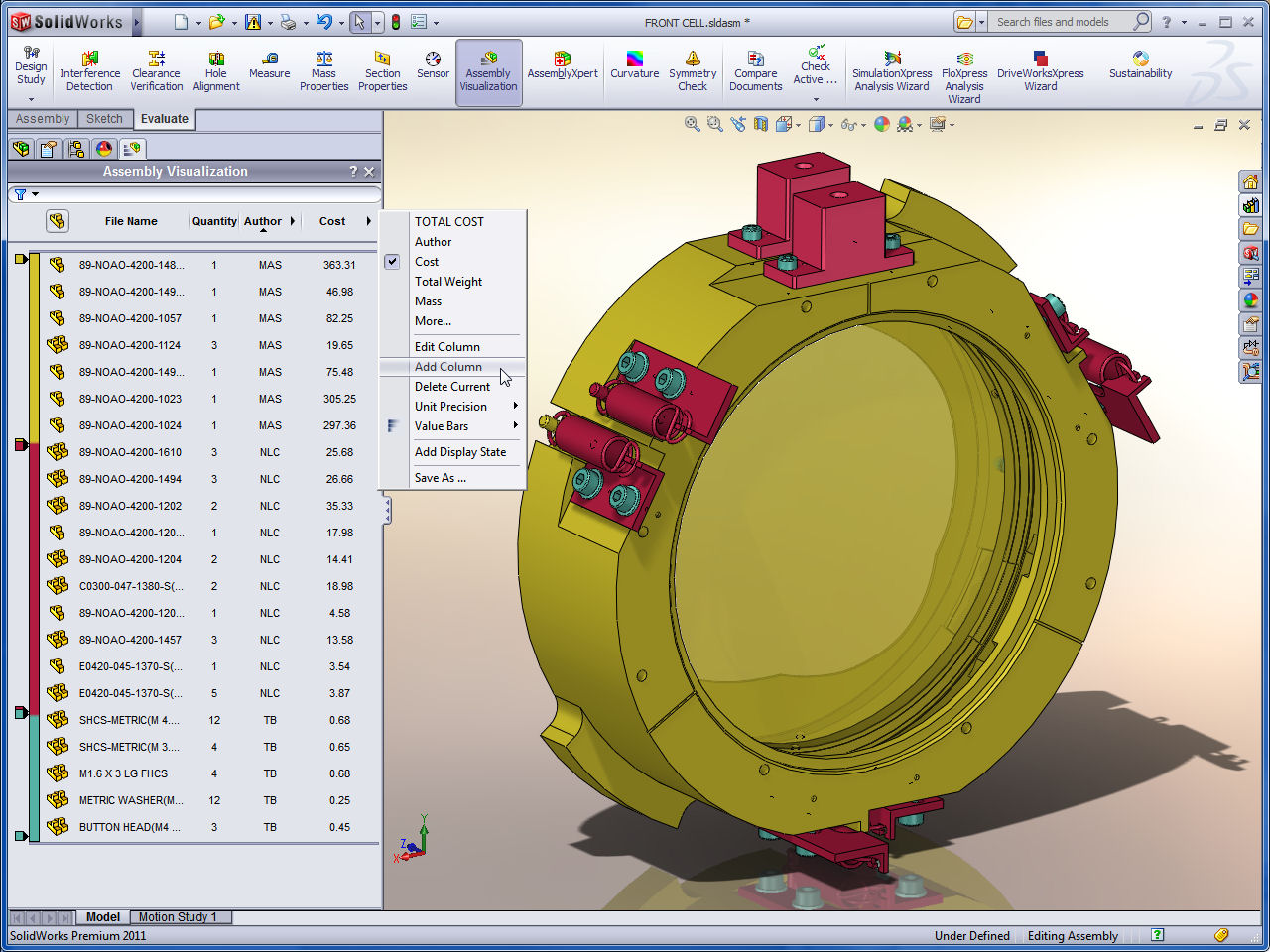Open Section Properties

382,71
